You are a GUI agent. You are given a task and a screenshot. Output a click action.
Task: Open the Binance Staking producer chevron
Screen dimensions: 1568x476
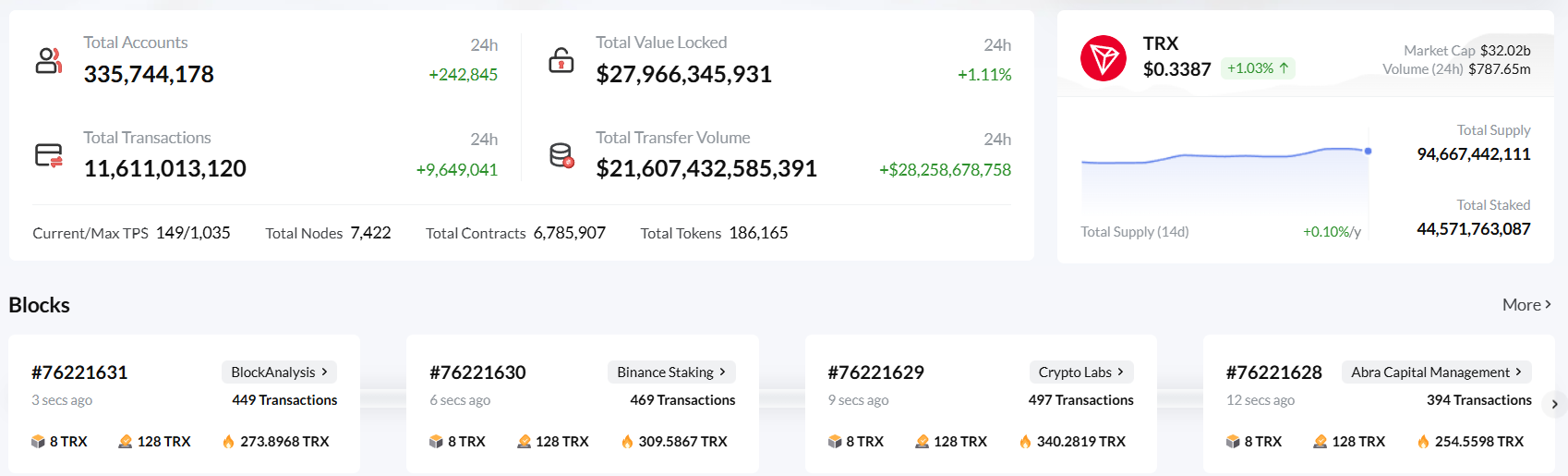point(722,372)
